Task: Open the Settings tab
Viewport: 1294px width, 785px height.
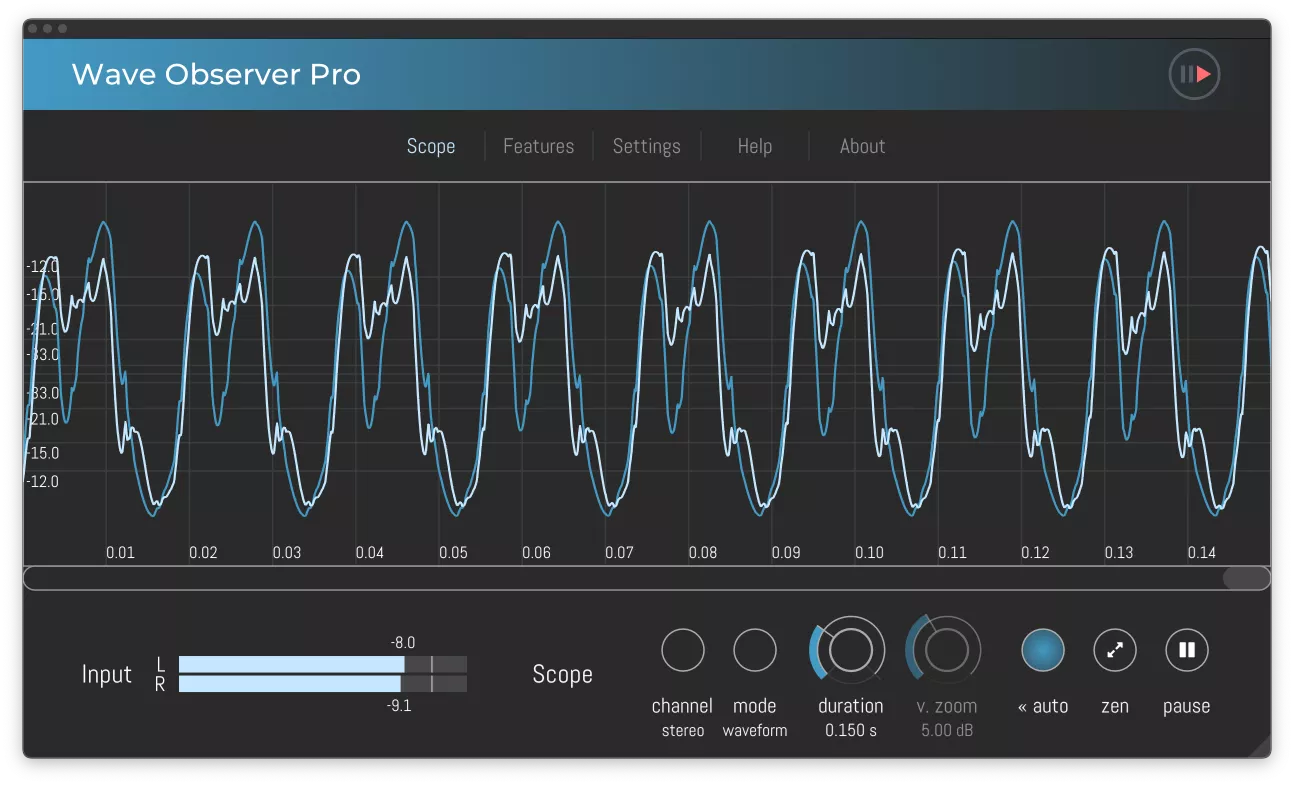Action: coord(646,146)
